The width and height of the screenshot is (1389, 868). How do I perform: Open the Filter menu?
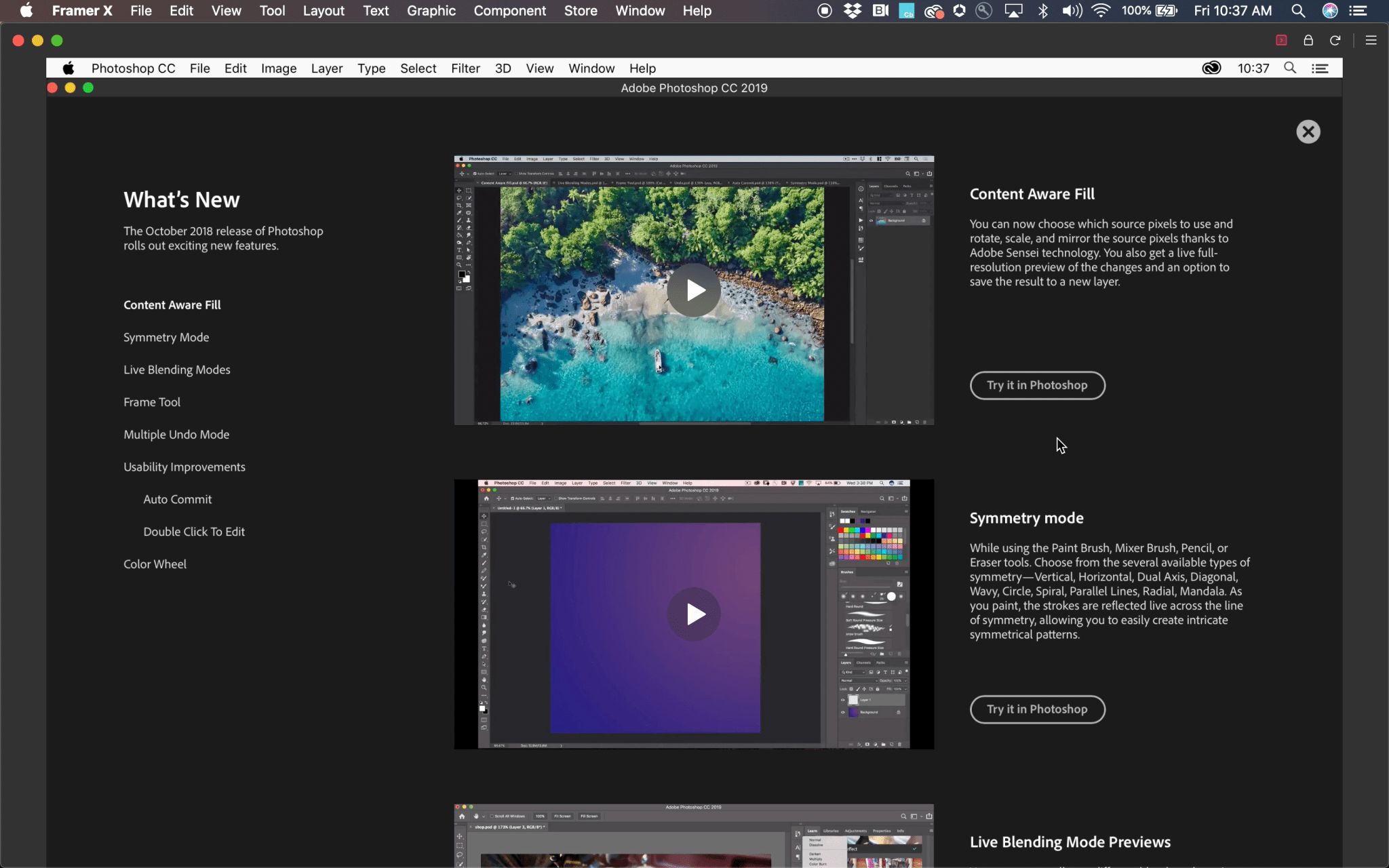click(x=465, y=68)
